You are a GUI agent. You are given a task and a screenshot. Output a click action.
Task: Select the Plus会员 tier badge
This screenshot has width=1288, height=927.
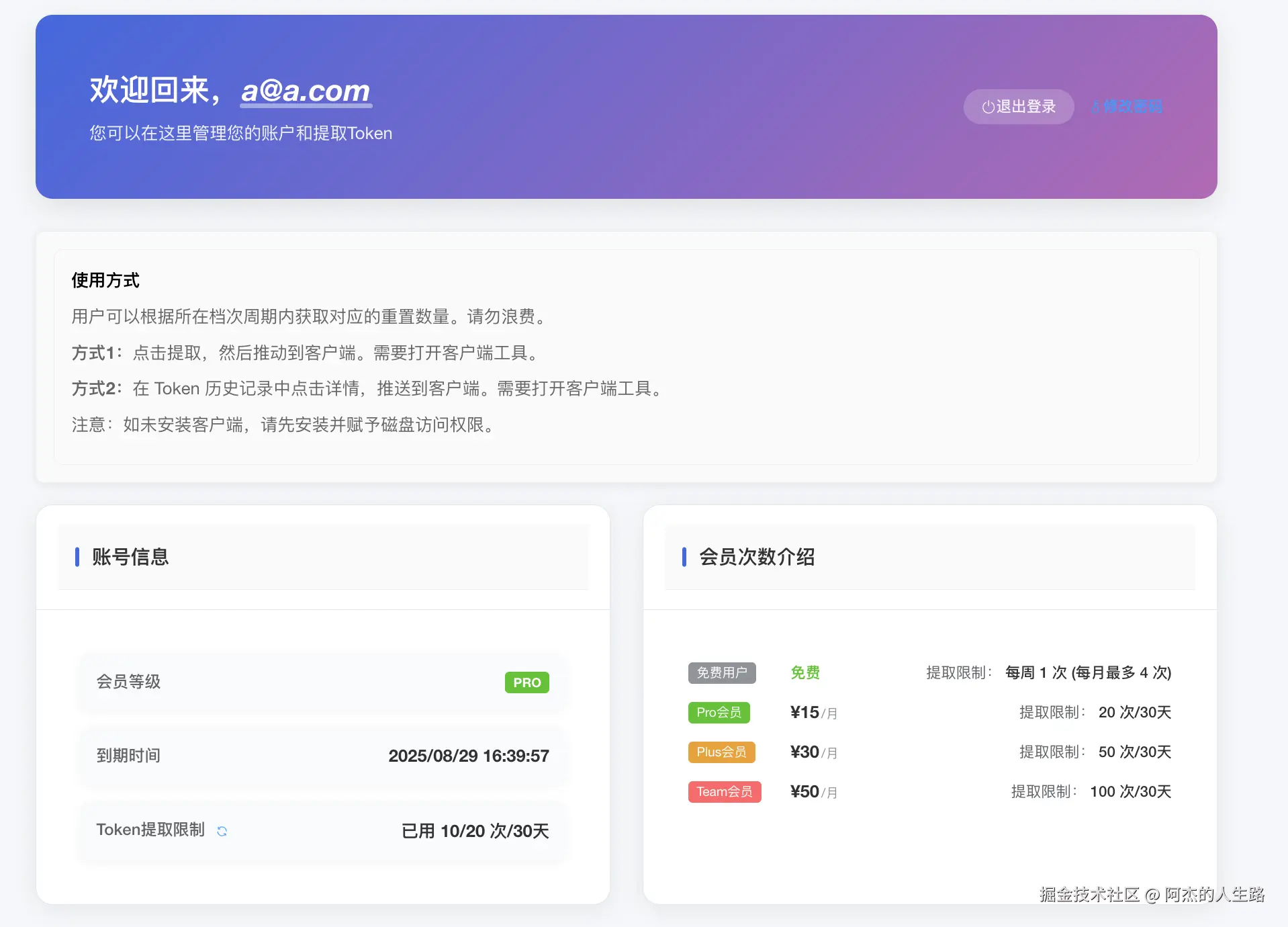(x=721, y=752)
